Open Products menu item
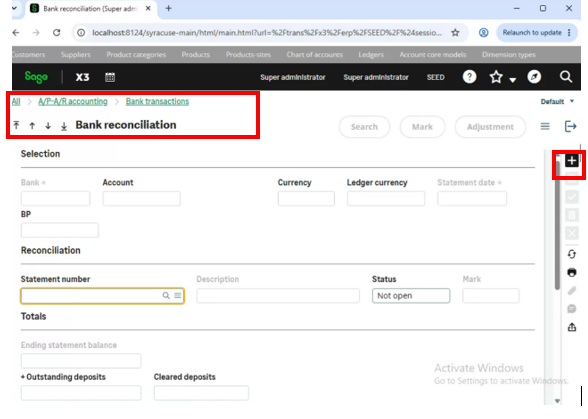588x419 pixels. pyautogui.click(x=196, y=55)
